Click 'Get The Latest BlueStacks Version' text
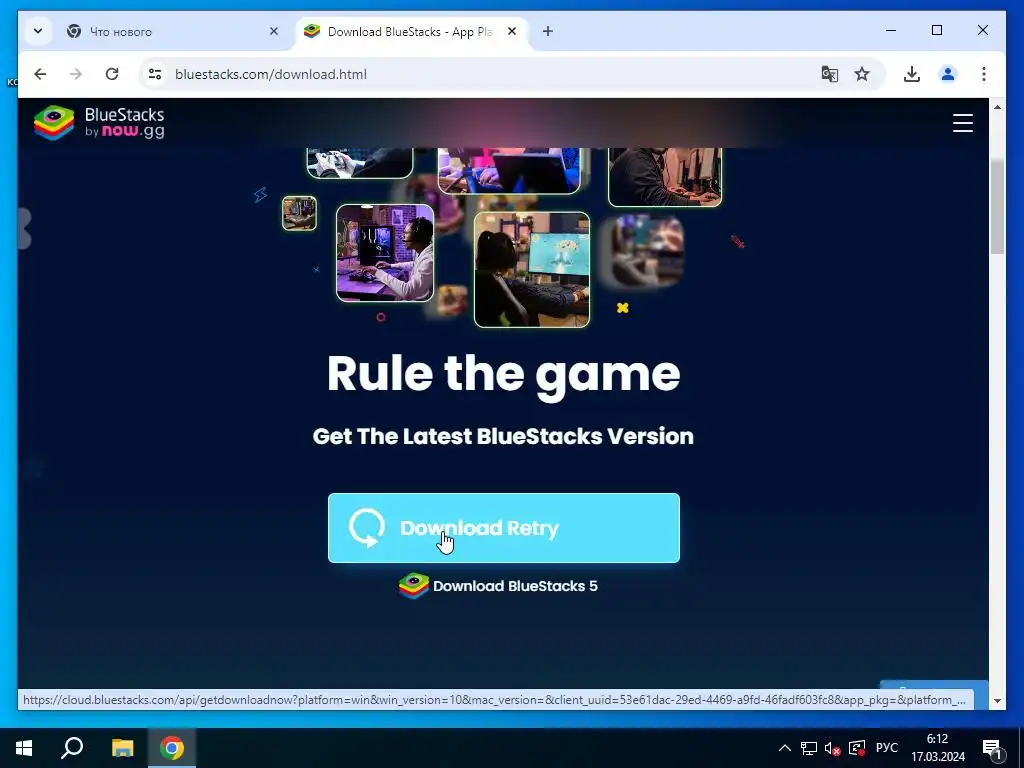 pos(503,436)
